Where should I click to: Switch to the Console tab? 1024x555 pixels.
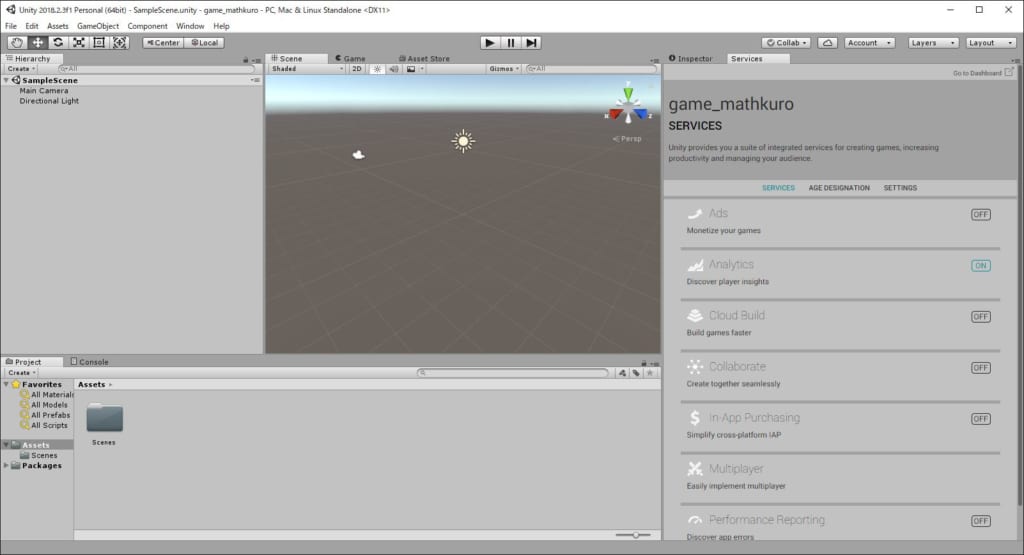point(89,362)
